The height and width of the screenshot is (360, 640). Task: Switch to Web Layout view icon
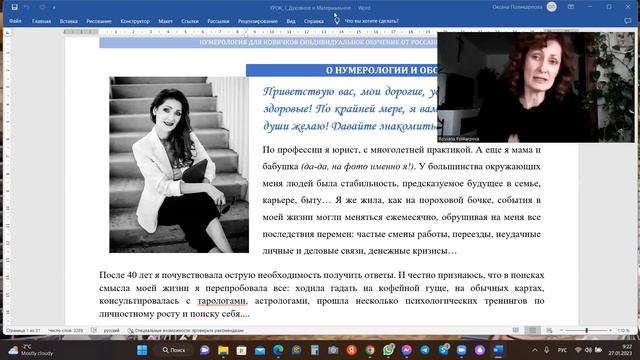(549, 330)
